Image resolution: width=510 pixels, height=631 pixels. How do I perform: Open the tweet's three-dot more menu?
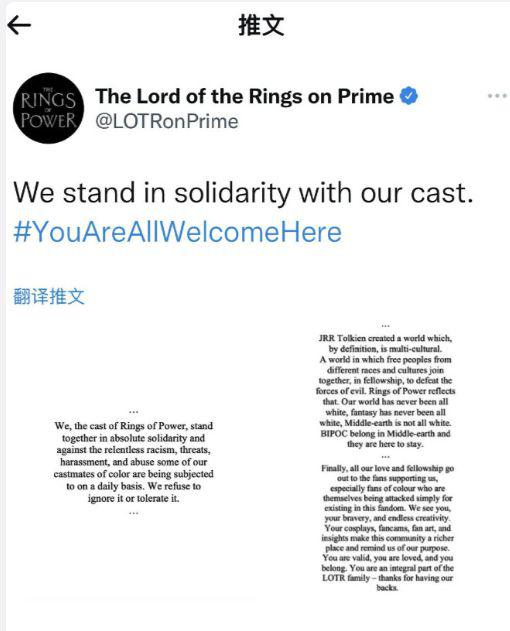tap(497, 96)
